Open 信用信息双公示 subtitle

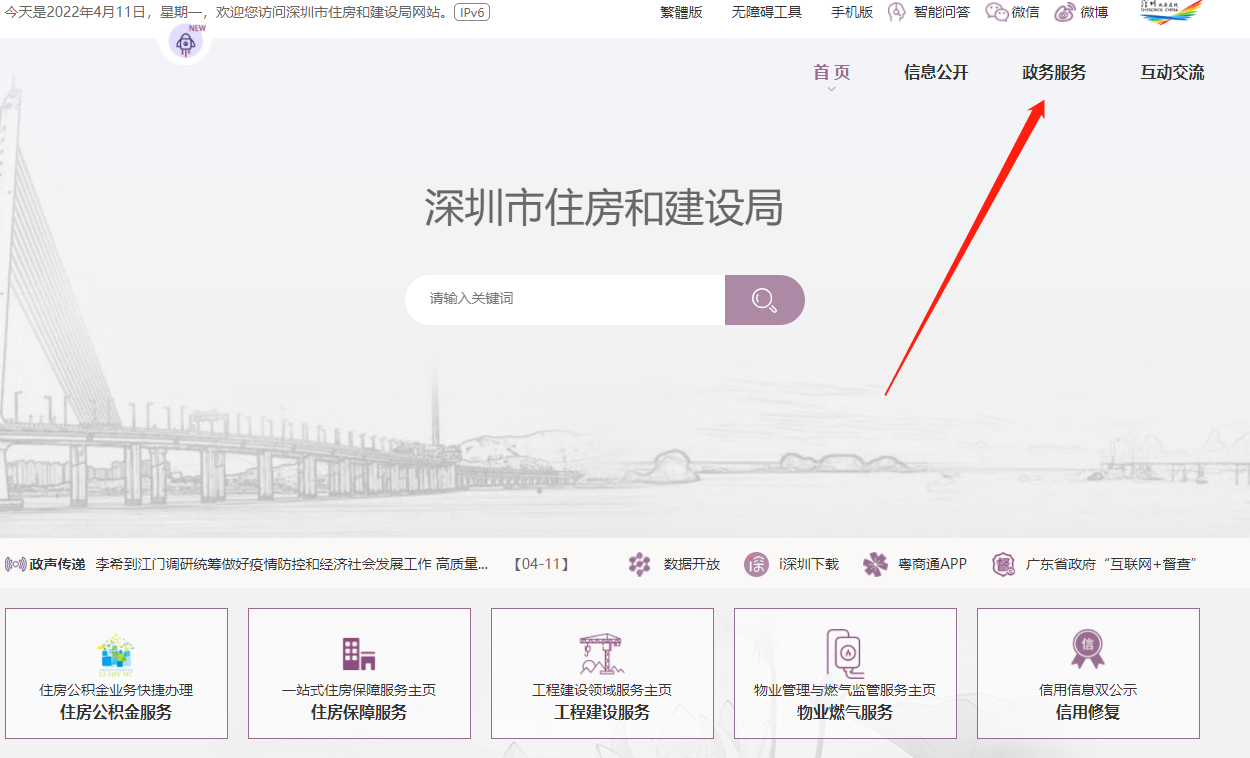[x=1088, y=690]
